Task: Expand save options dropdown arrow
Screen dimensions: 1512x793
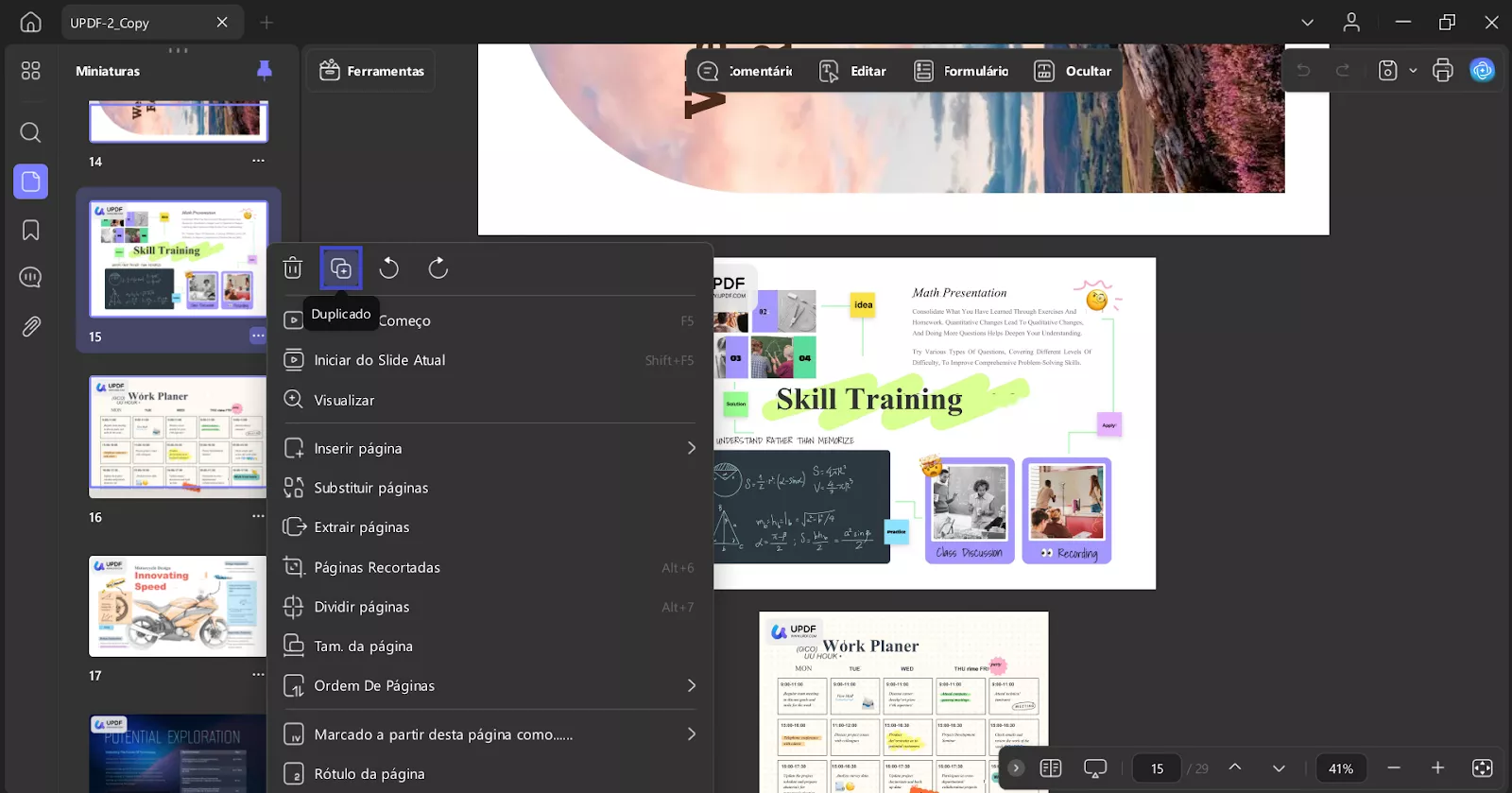Action: 1413,71
